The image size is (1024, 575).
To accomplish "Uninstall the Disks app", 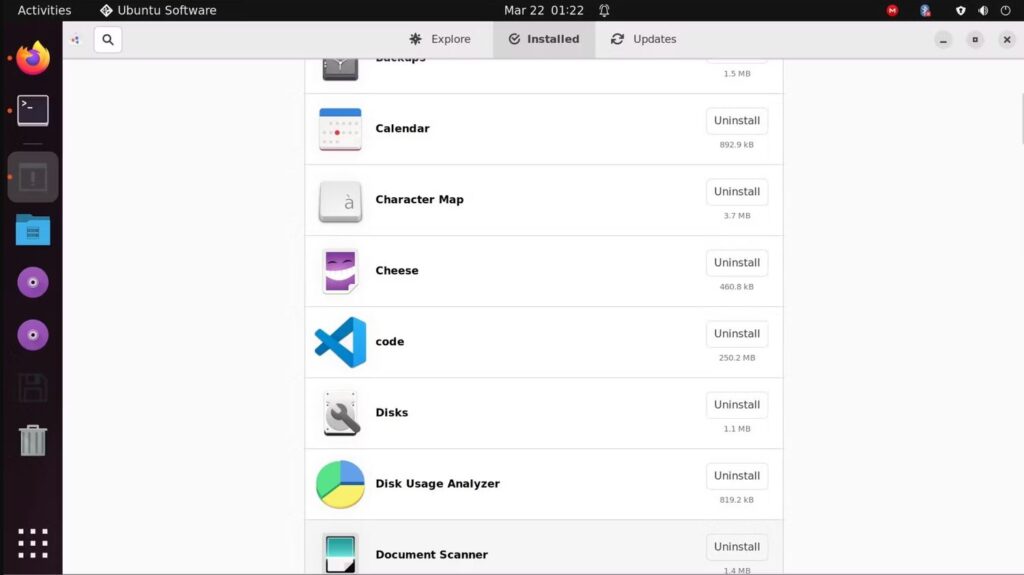I will [737, 405].
